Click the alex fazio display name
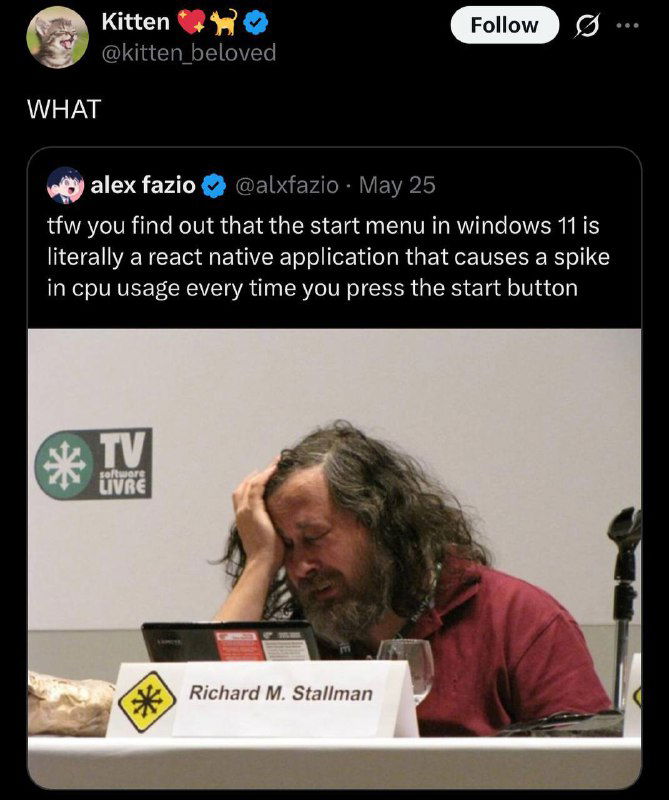 pos(143,185)
